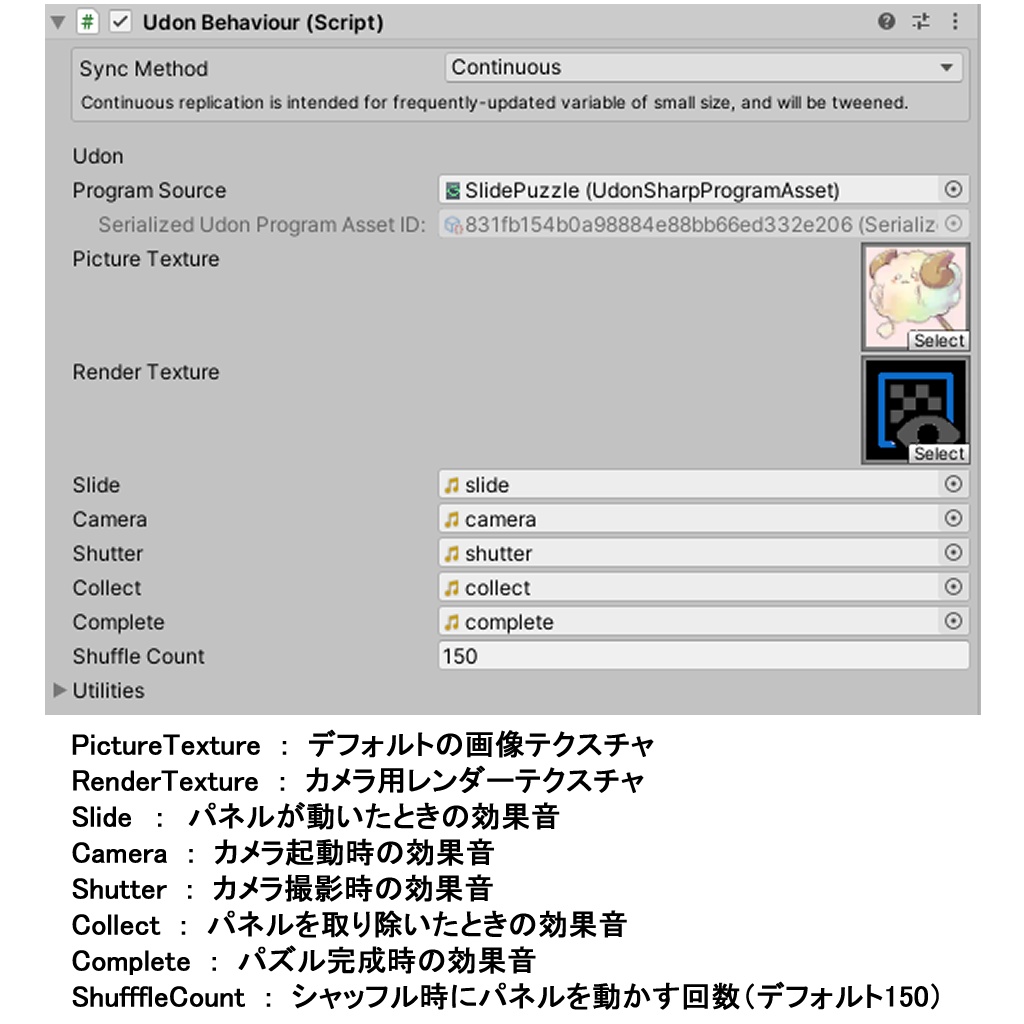Expand the Utilities foldout
Screen dimensions: 1024x1024
click(x=61, y=690)
